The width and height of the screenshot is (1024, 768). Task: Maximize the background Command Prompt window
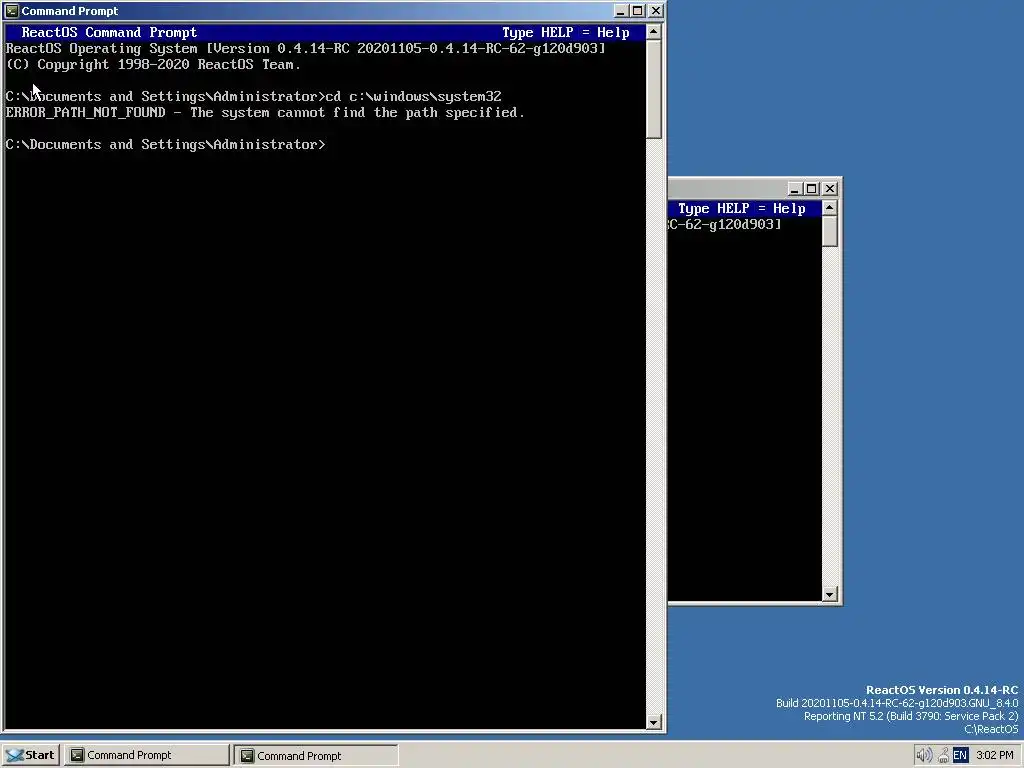click(x=812, y=189)
